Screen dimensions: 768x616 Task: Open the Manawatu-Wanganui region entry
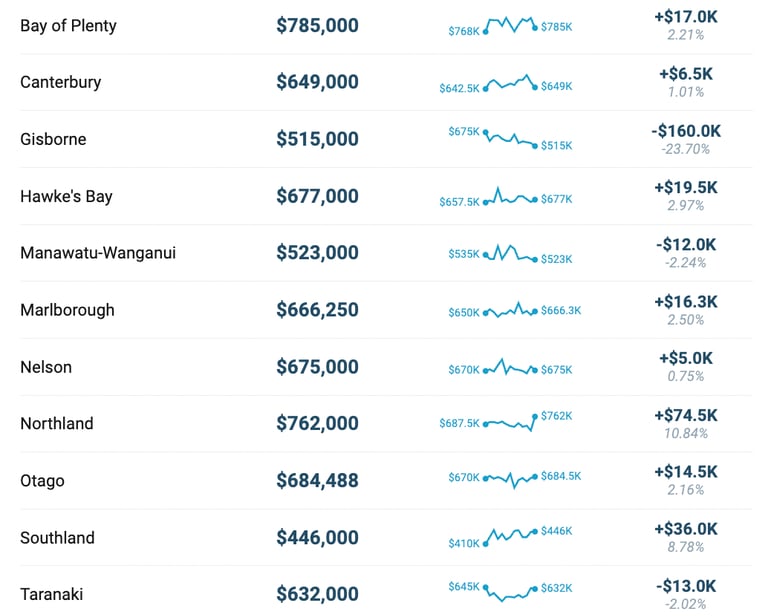(98, 253)
